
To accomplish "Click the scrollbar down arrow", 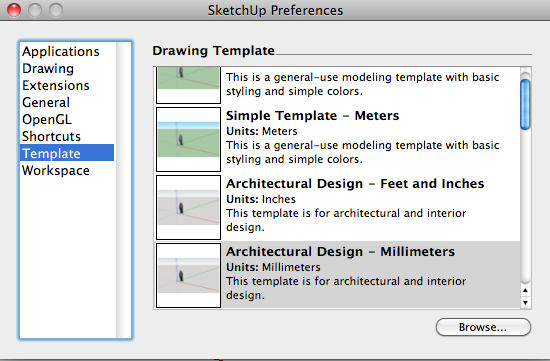I will pos(525,303).
